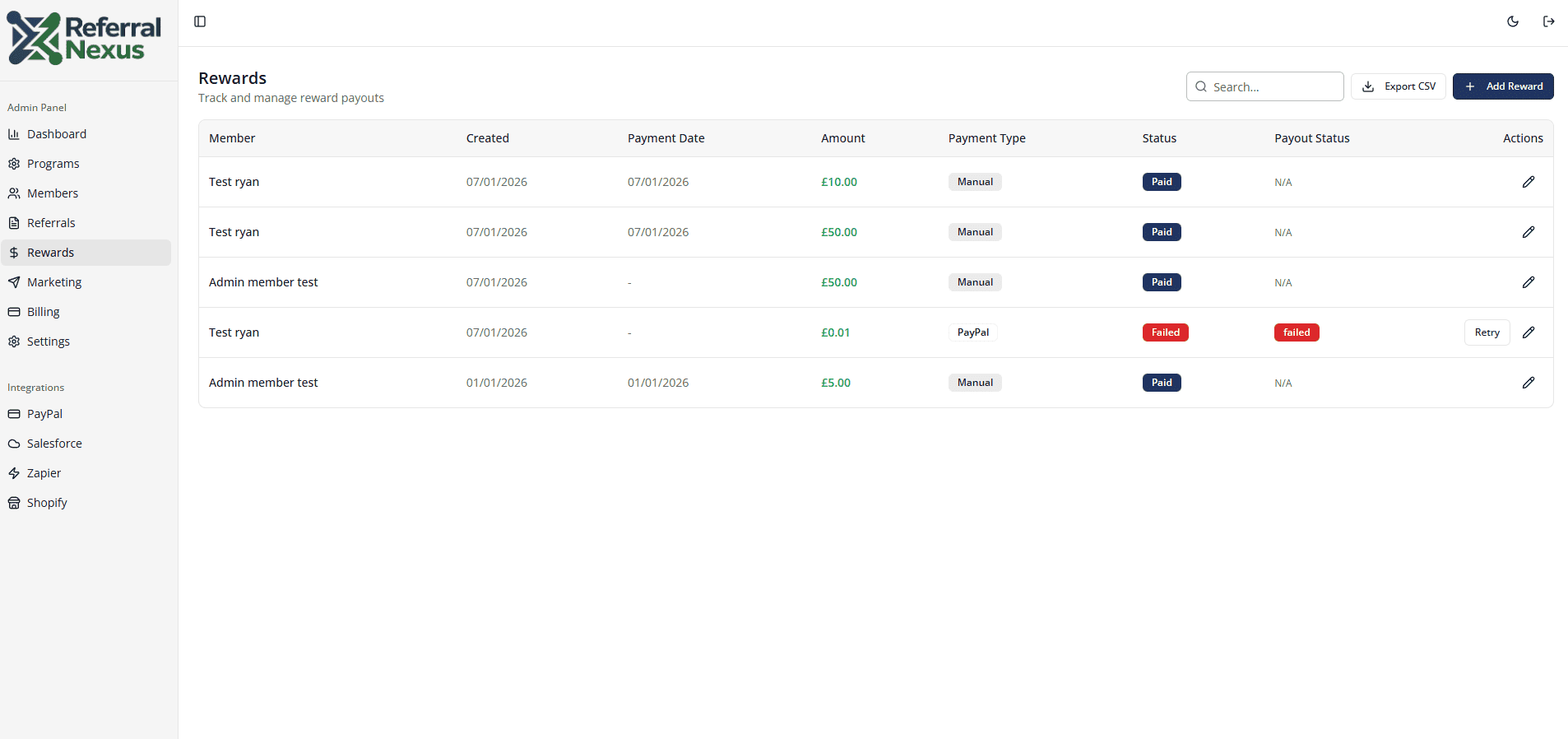This screenshot has height=739, width=1568.
Task: Click the Add Reward button
Action: point(1503,86)
